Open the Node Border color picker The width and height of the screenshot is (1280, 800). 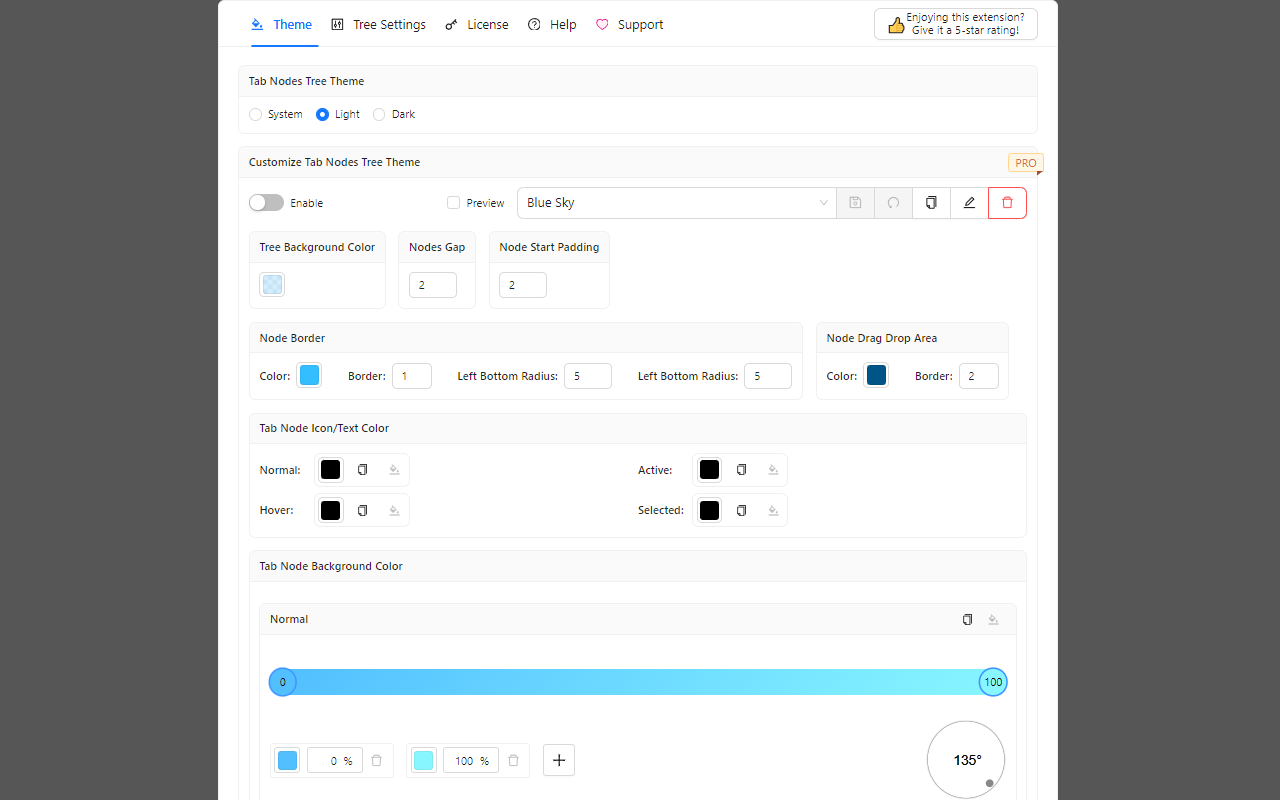309,375
